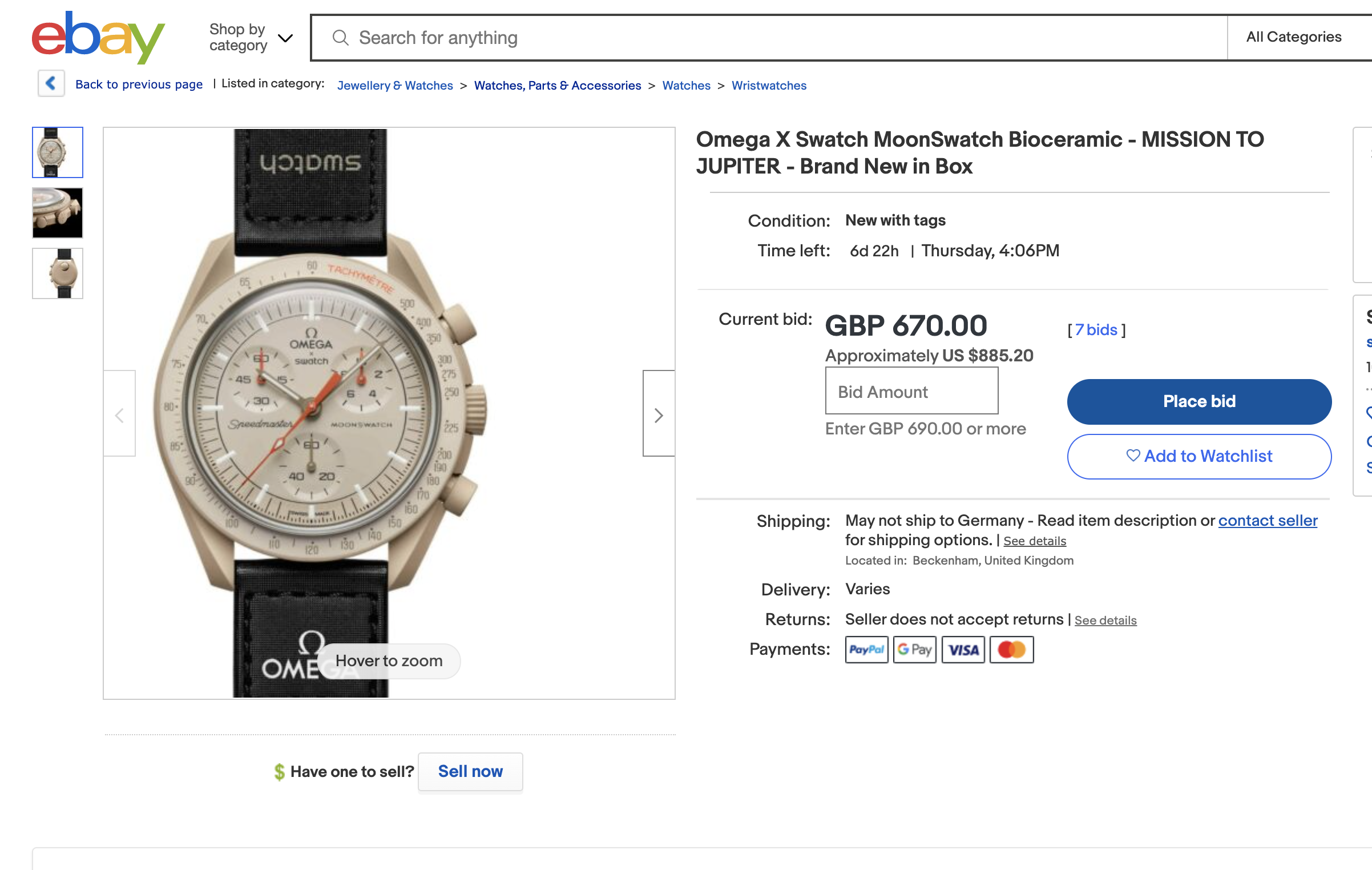Click the Visa payment icon
This screenshot has width=1372, height=870.
963,650
